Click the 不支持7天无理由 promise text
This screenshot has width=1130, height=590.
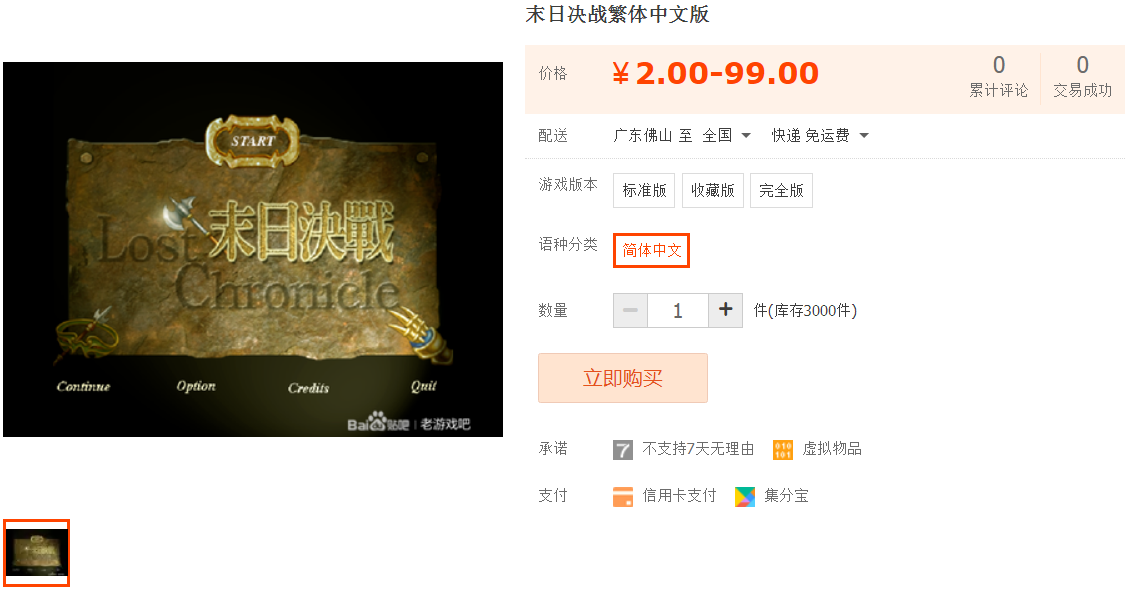(698, 449)
